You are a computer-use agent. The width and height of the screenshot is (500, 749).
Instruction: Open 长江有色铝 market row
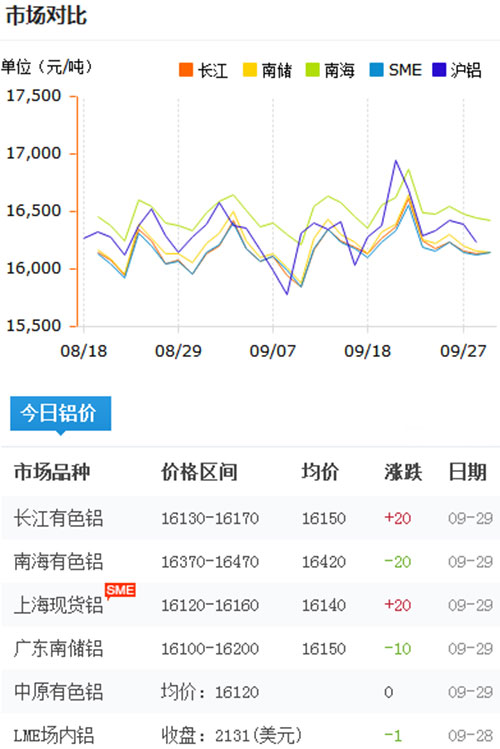pyautogui.click(x=250, y=518)
